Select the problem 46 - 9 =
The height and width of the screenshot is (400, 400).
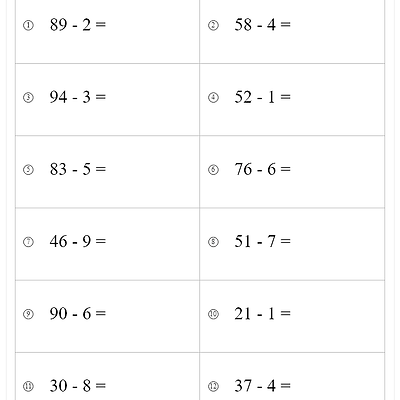pyautogui.click(x=78, y=241)
